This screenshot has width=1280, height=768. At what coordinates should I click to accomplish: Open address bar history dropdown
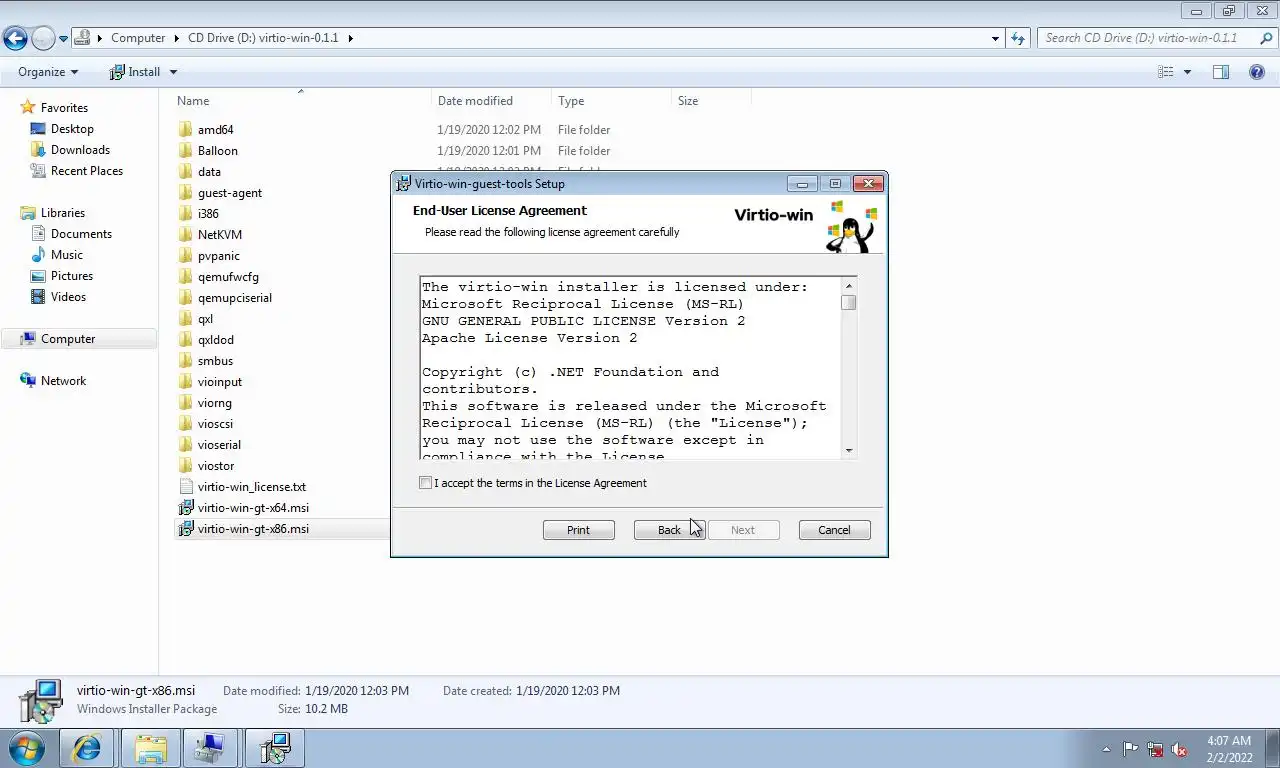tap(995, 38)
